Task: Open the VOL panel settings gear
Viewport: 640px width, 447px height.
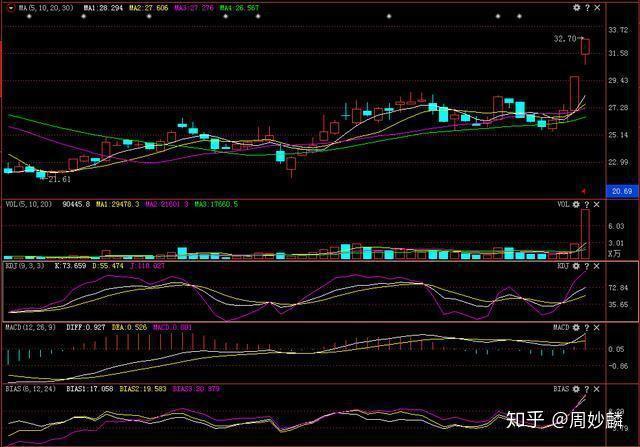Action: coord(576,204)
